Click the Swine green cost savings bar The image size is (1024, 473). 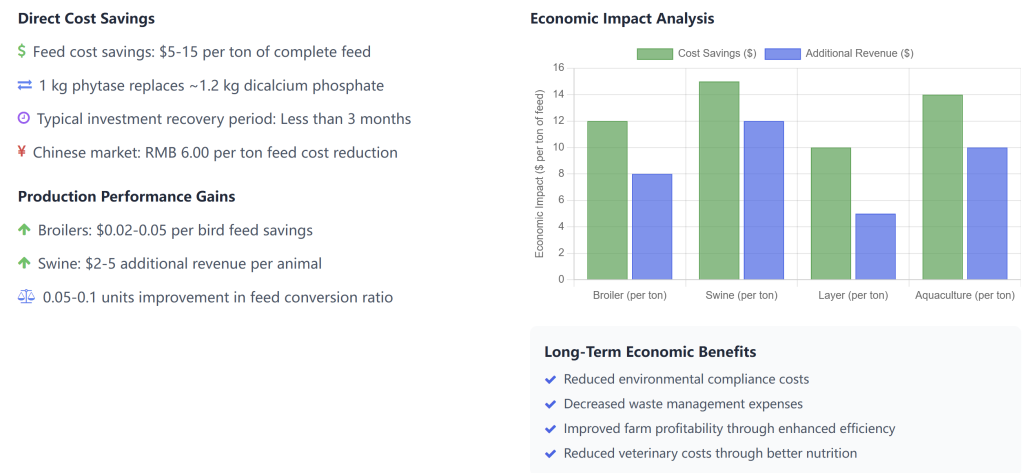[x=719, y=180]
